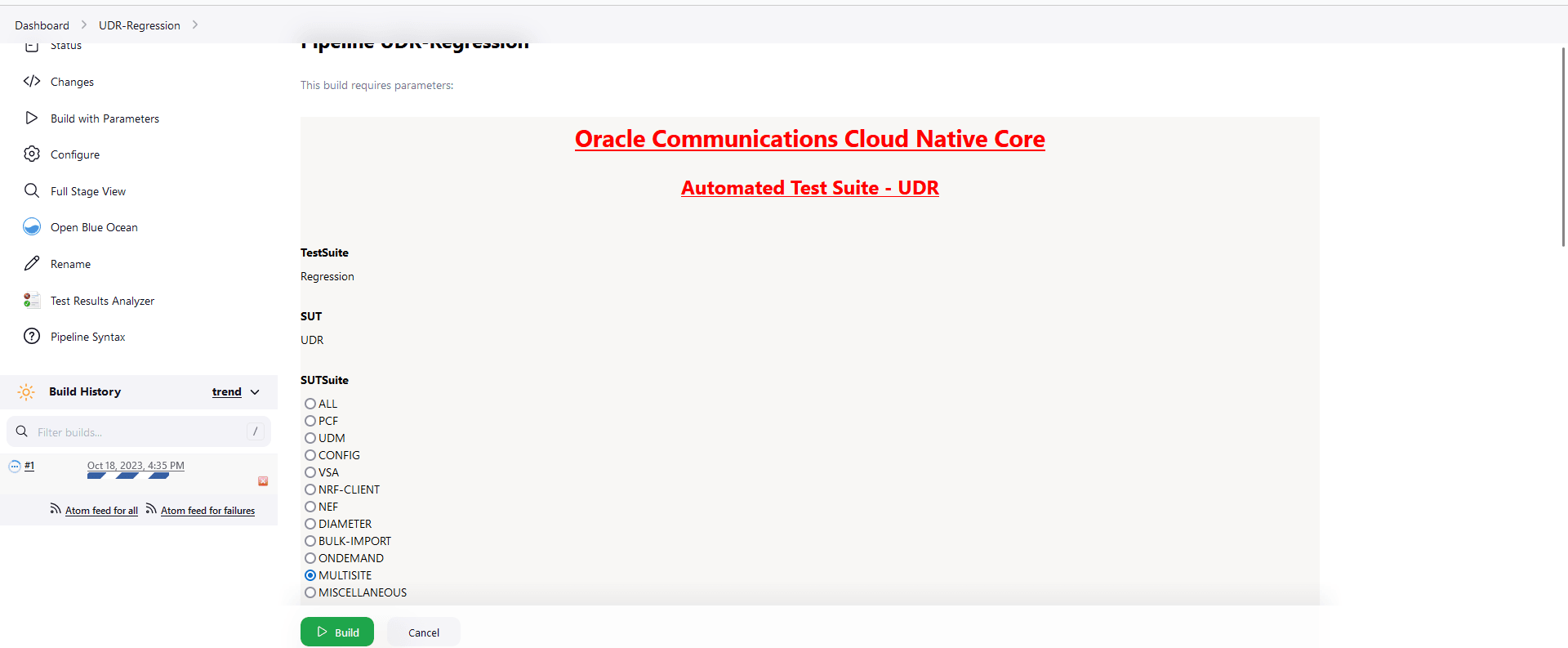Click the Oracle Communications Cloud Native Core heading
The image size is (1568, 648).
tap(810, 139)
